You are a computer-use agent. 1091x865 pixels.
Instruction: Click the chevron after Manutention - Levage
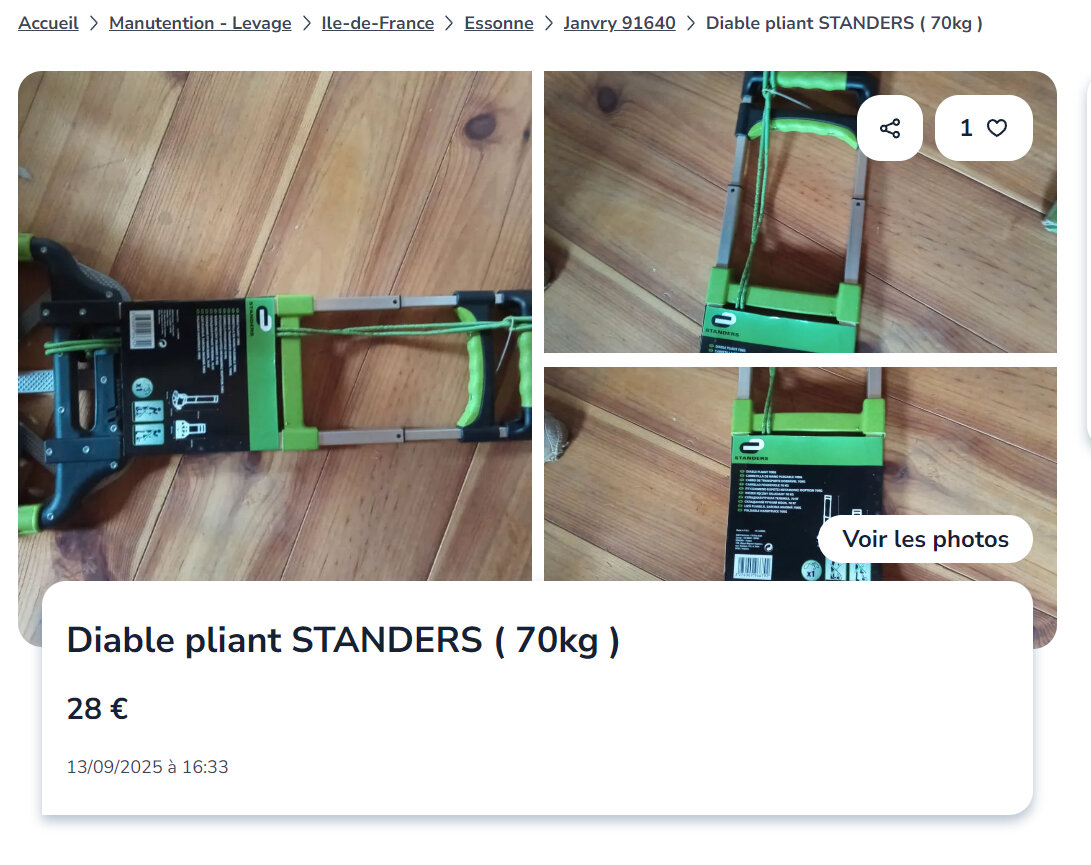[307, 24]
